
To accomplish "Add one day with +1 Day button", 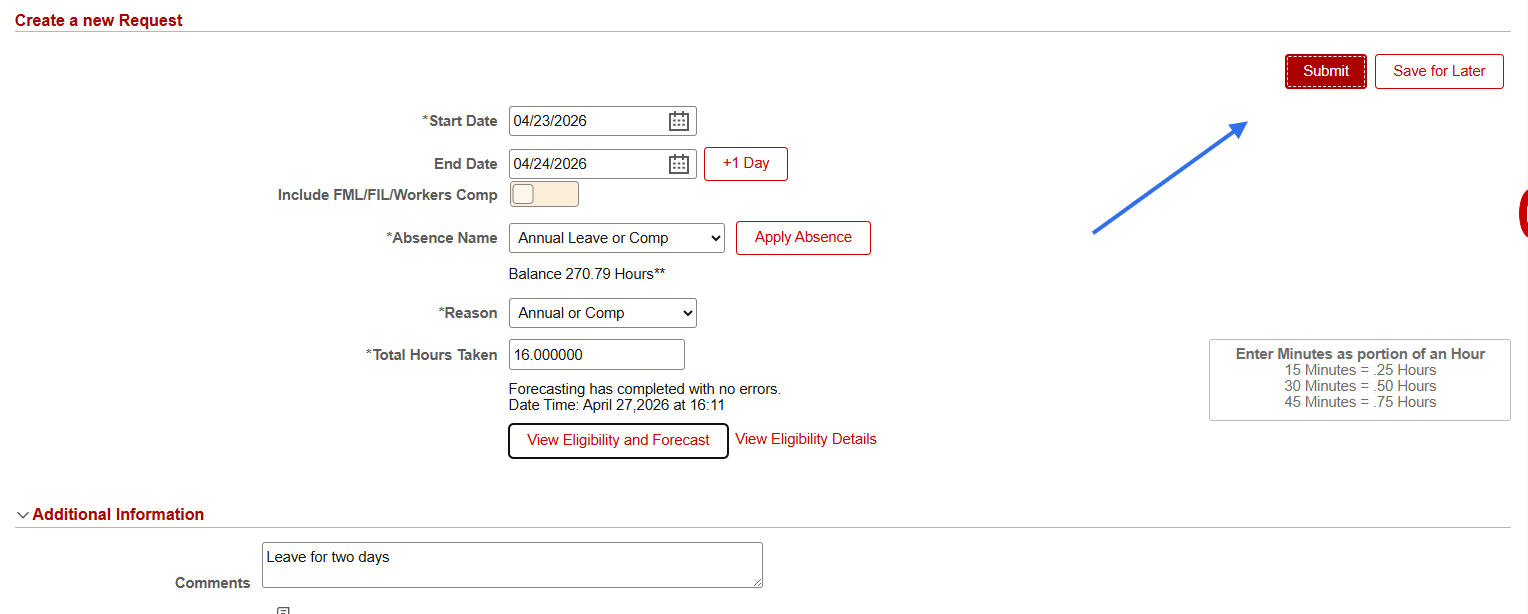I will click(x=746, y=164).
